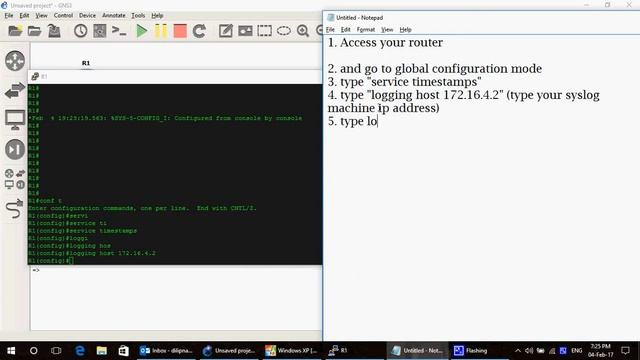Select the draw ellipse tool
Image resolution: width=640 pixels, height=360 pixels.
(284, 31)
